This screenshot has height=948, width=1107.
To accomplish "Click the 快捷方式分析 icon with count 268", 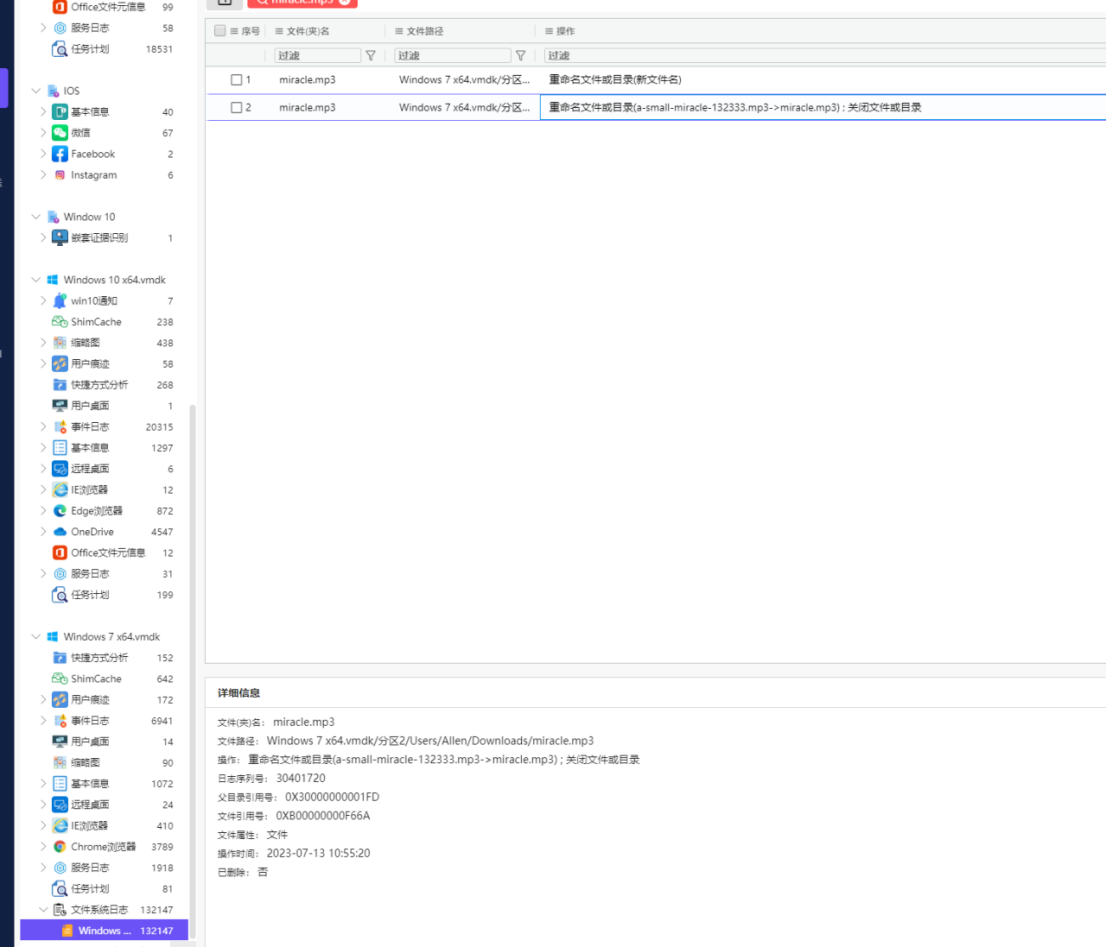I will (60, 385).
